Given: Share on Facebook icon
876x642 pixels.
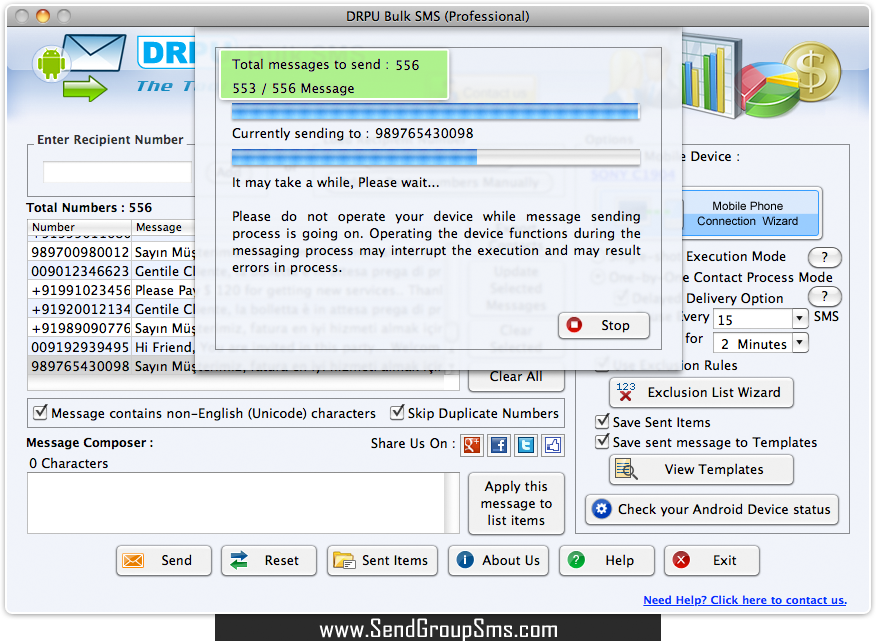Looking at the screenshot, I should 499,445.
